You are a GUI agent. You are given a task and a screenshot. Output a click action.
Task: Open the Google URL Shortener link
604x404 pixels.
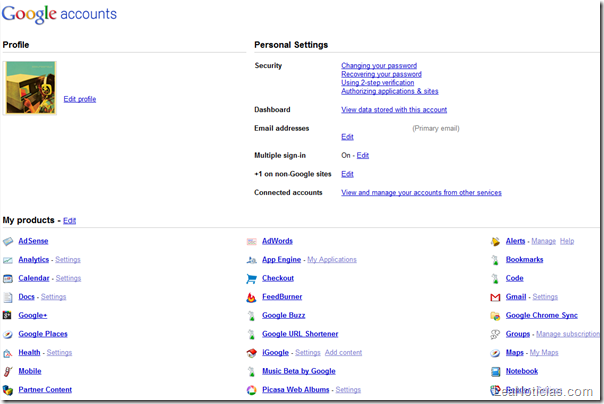coord(300,334)
